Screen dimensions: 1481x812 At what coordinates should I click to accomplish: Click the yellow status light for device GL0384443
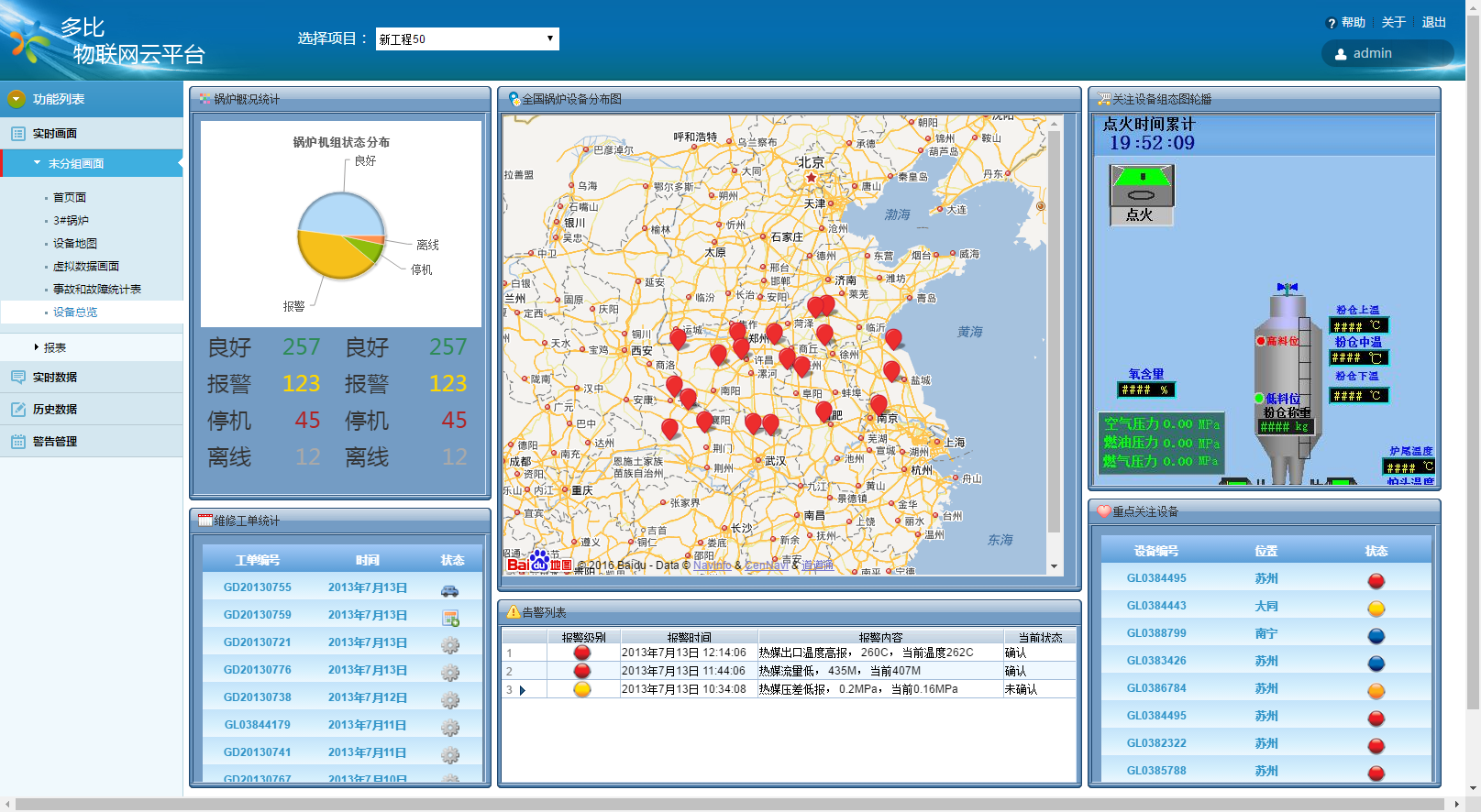1376,609
